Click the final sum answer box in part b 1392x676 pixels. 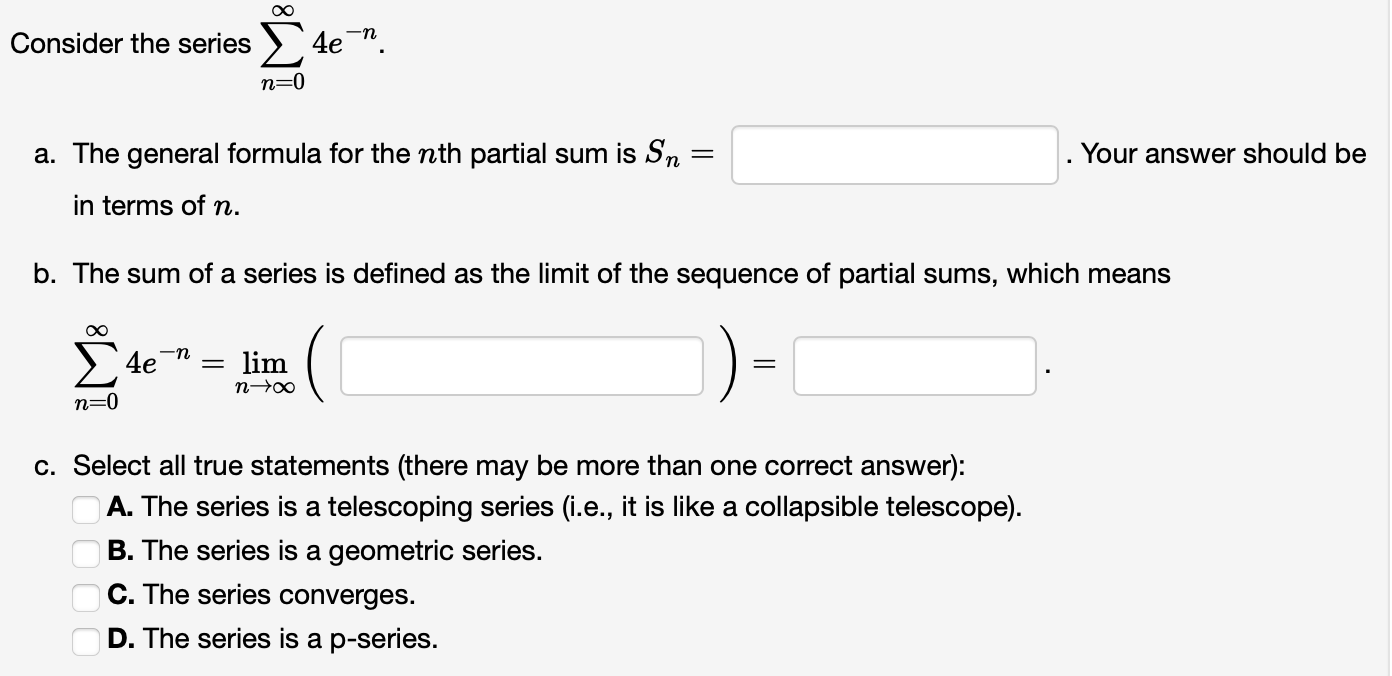tap(913, 365)
